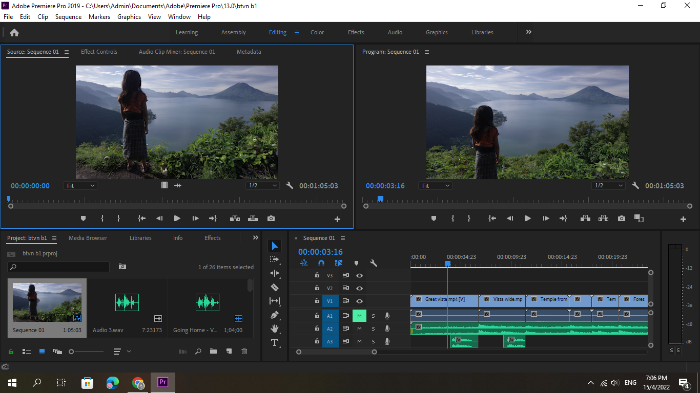The width and height of the screenshot is (700, 393).
Task: Switch to Media Browser tab
Action: (x=88, y=238)
